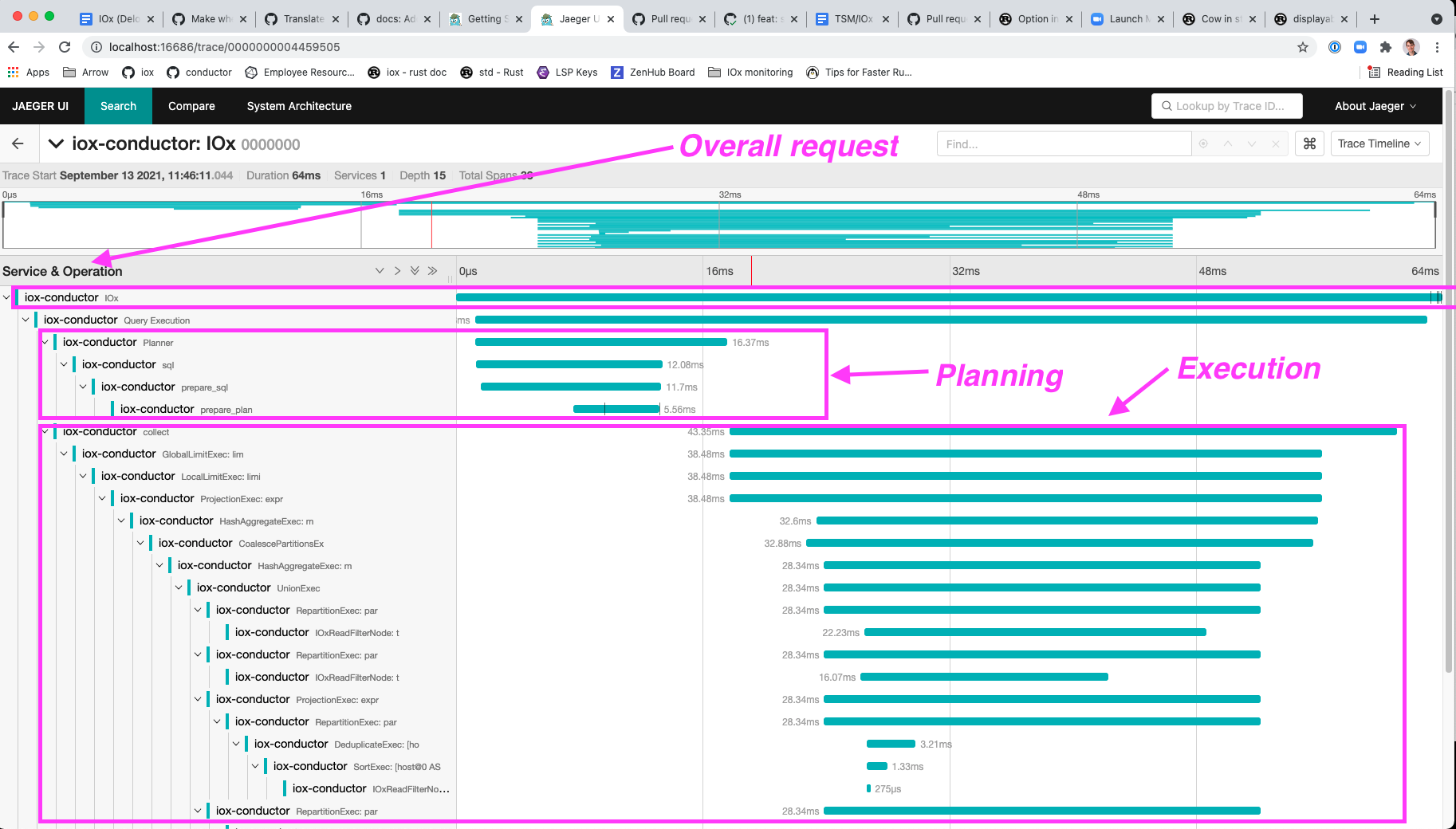1456x829 pixels.
Task: Collapse the Query Execution span
Action: [x=26, y=320]
